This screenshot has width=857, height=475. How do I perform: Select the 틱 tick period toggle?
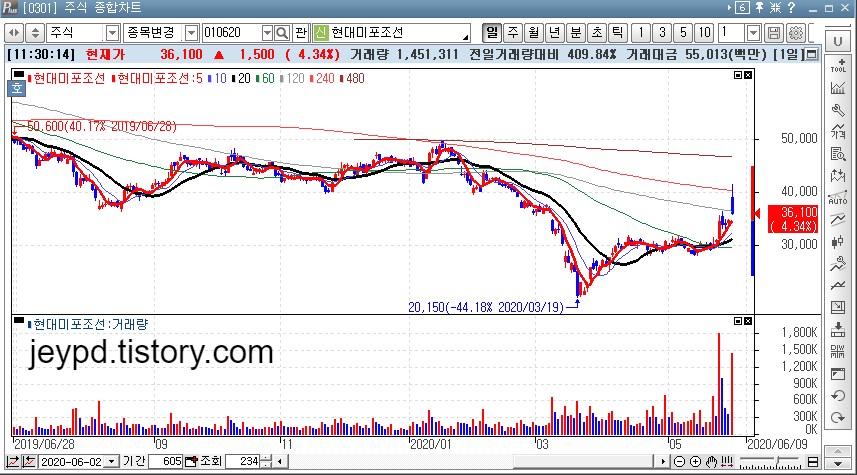(618, 33)
